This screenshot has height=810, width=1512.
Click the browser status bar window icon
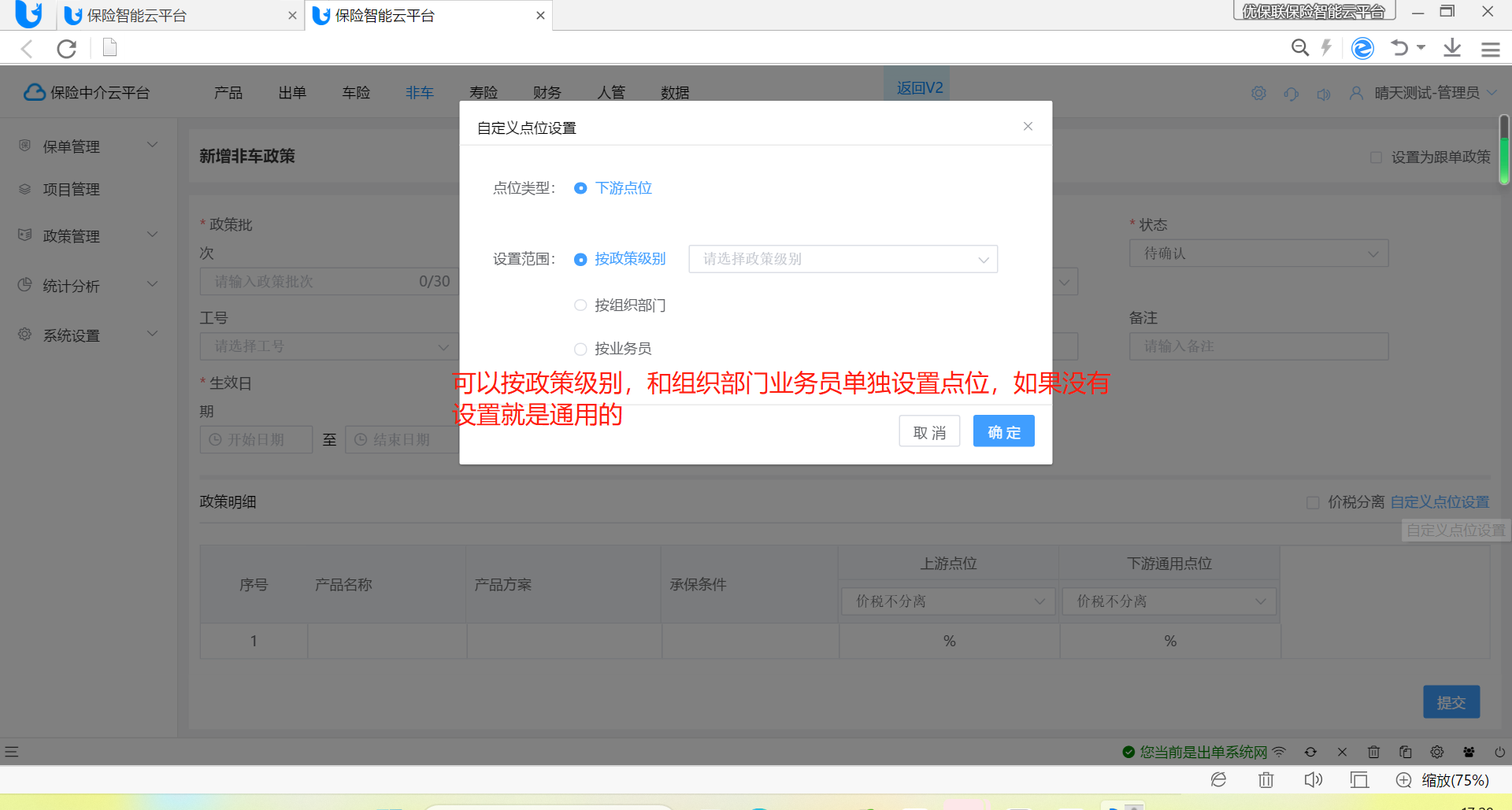click(1359, 780)
